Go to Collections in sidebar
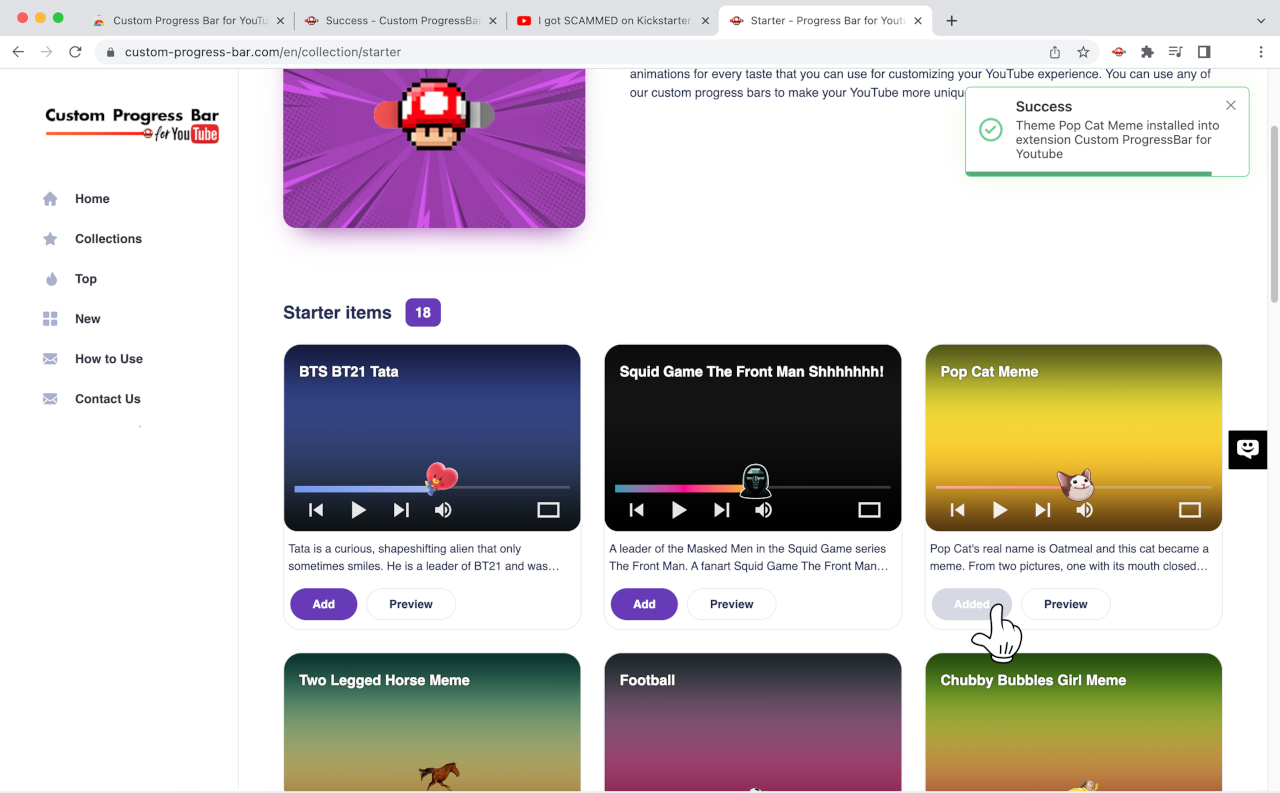1280x793 pixels. click(x=108, y=239)
